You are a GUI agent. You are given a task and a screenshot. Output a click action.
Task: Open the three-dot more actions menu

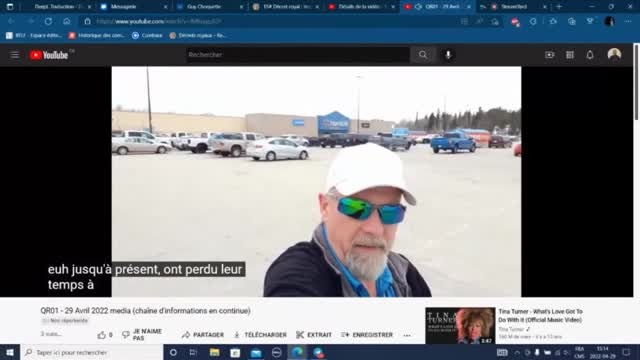coord(407,335)
